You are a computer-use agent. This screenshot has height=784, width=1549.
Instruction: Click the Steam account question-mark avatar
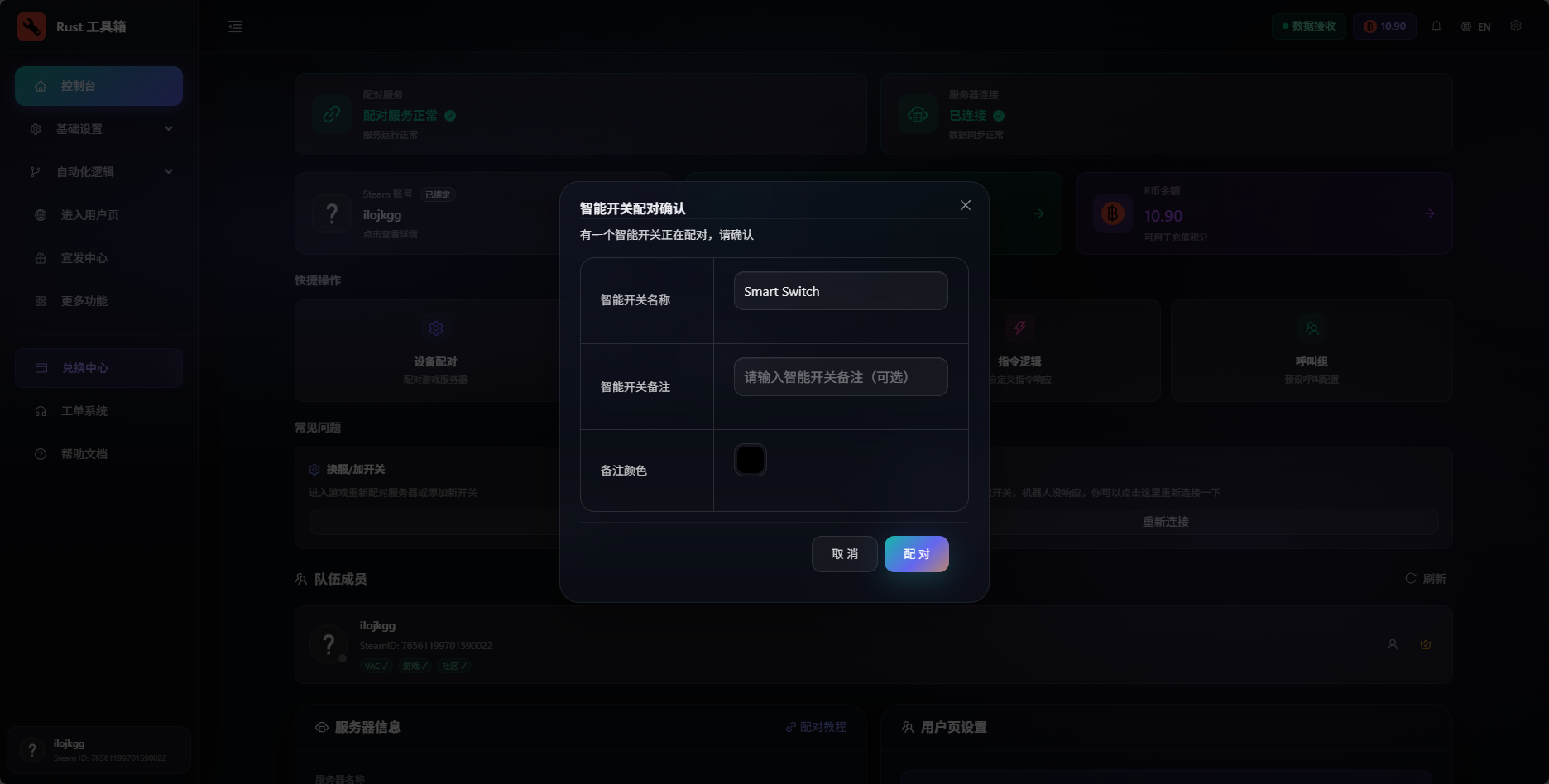pyautogui.click(x=332, y=213)
